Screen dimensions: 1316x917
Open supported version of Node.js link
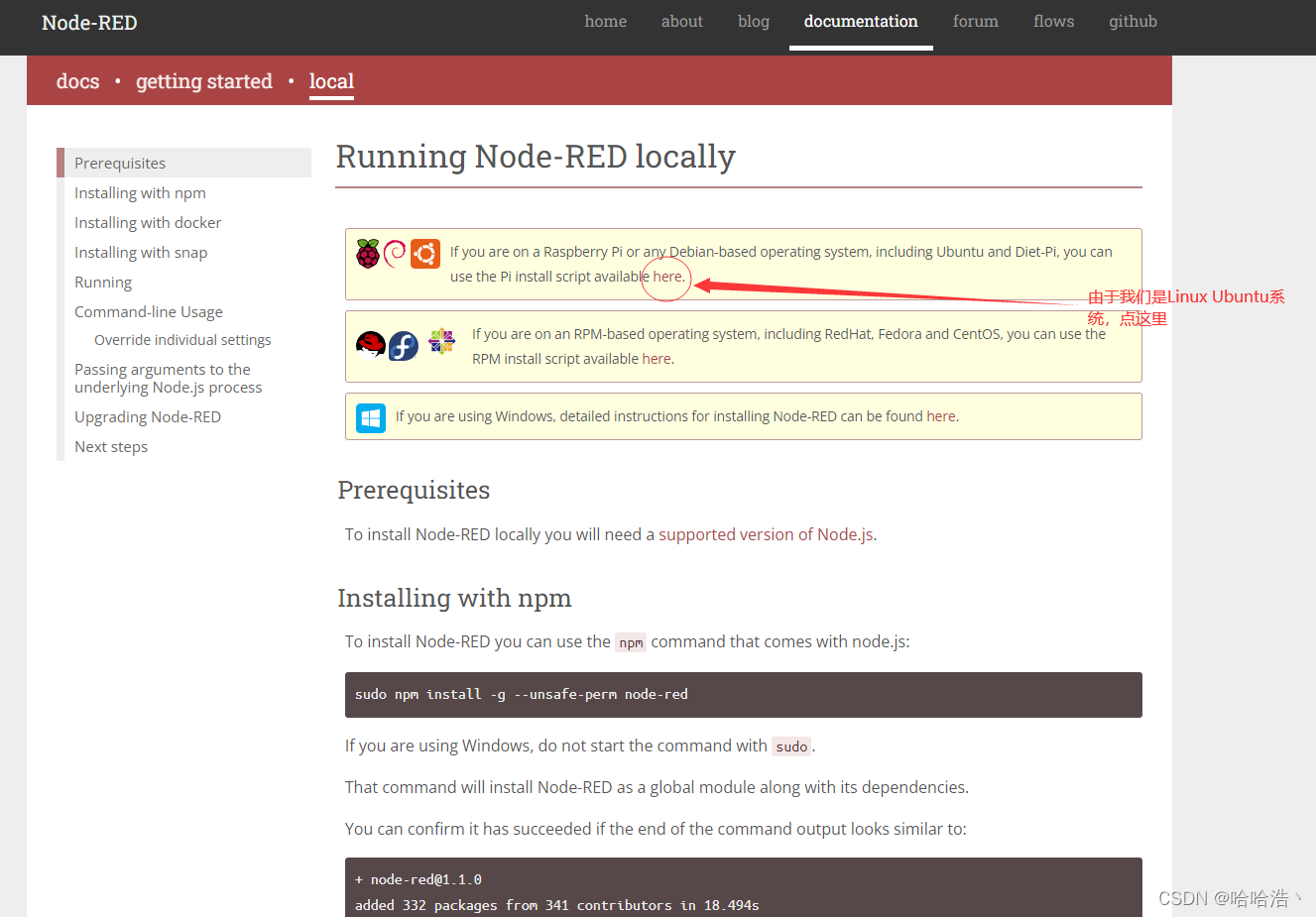coord(766,534)
